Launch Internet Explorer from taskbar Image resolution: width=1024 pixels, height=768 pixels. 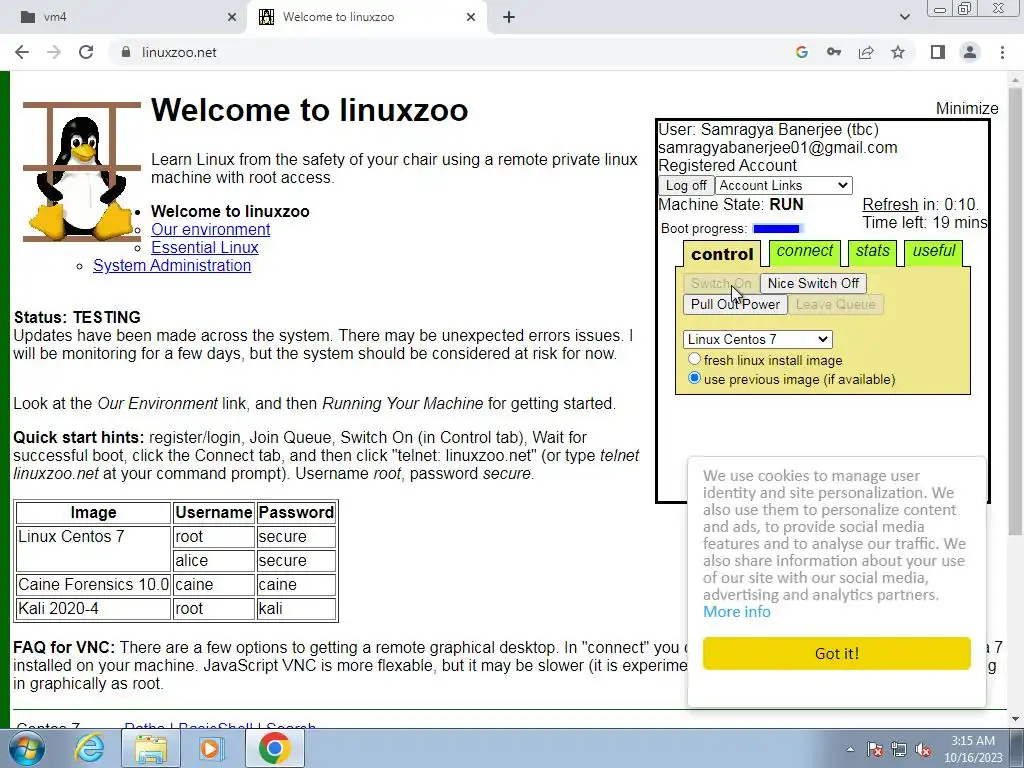point(89,748)
